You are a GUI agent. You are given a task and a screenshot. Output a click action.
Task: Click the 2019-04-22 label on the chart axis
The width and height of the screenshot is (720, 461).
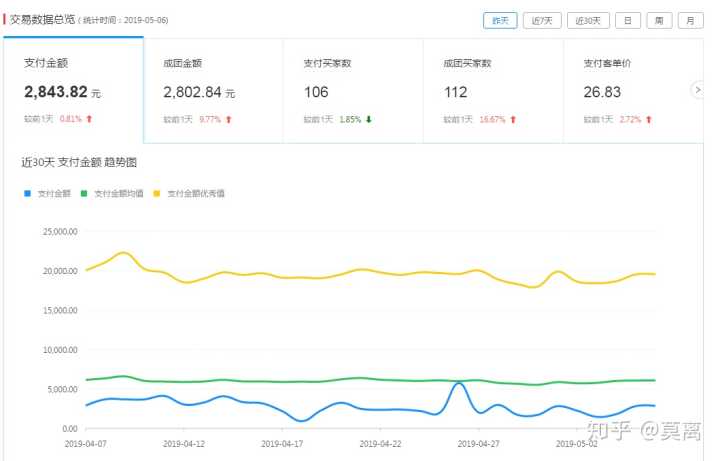tap(380, 442)
